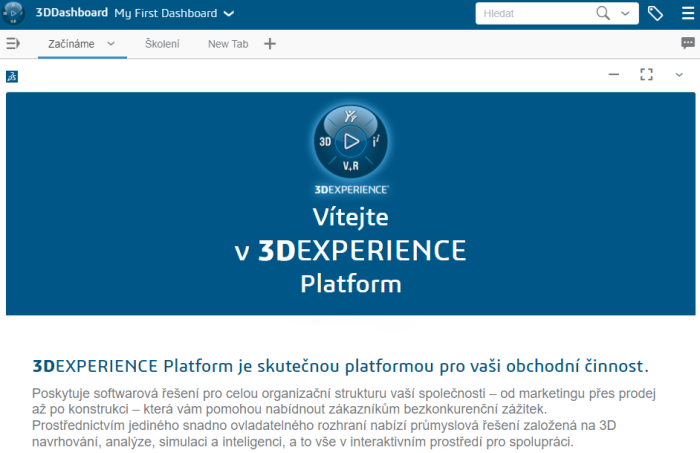700x453 pixels.
Task: Open the search options chevron
Action: (625, 13)
